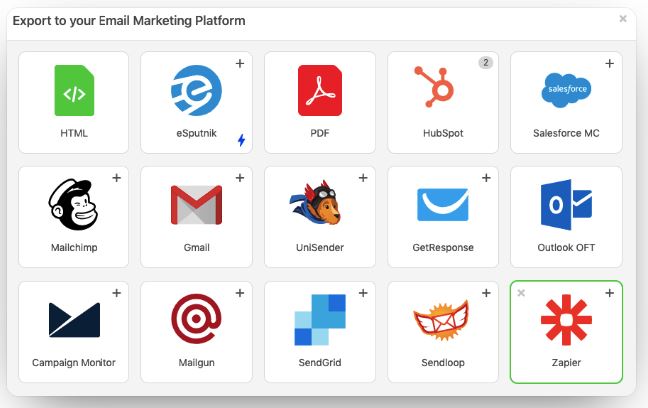Open the HubSpot export tile
648x408 pixels.
(x=443, y=102)
